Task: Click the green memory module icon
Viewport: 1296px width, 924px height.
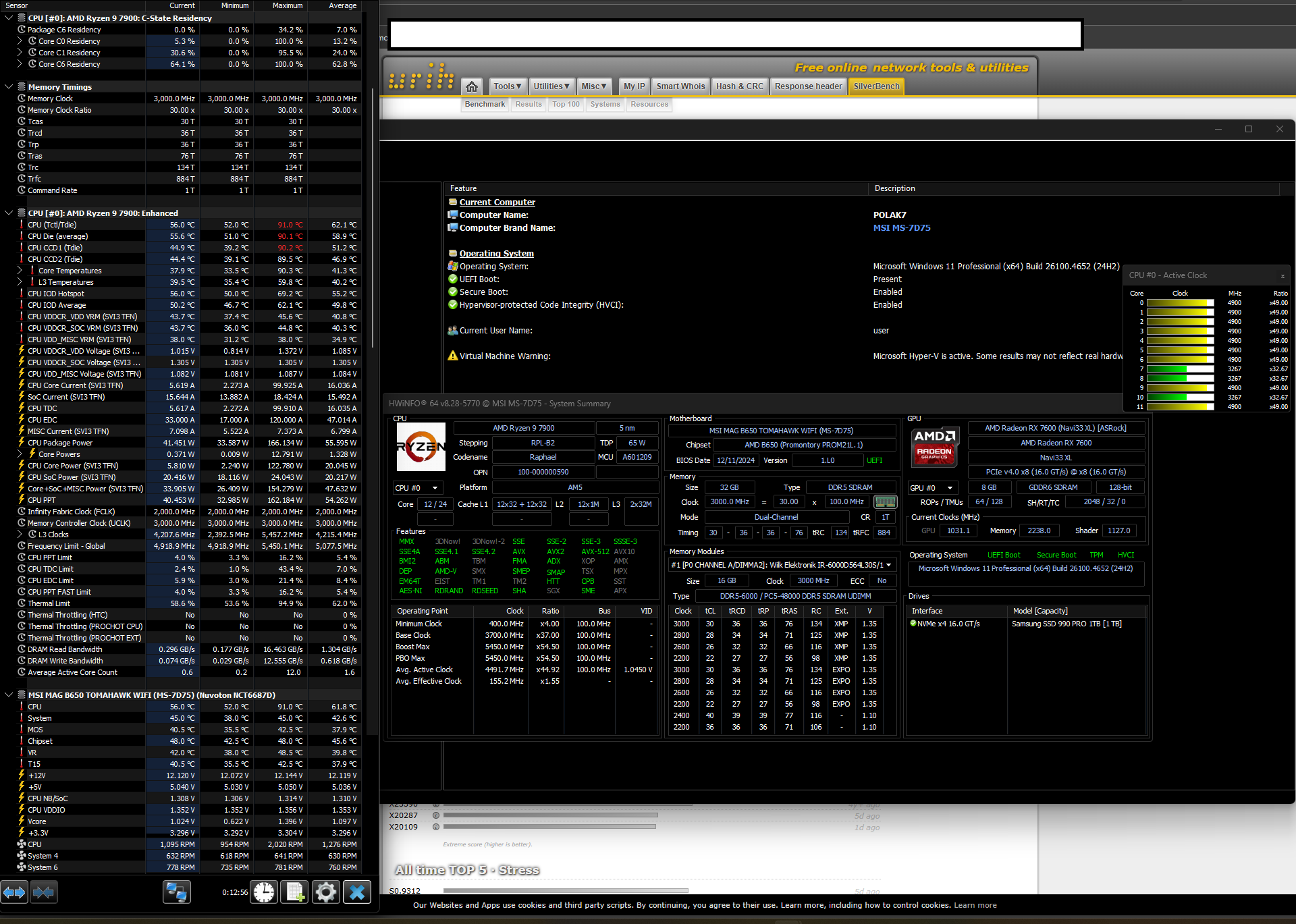Action: (885, 501)
